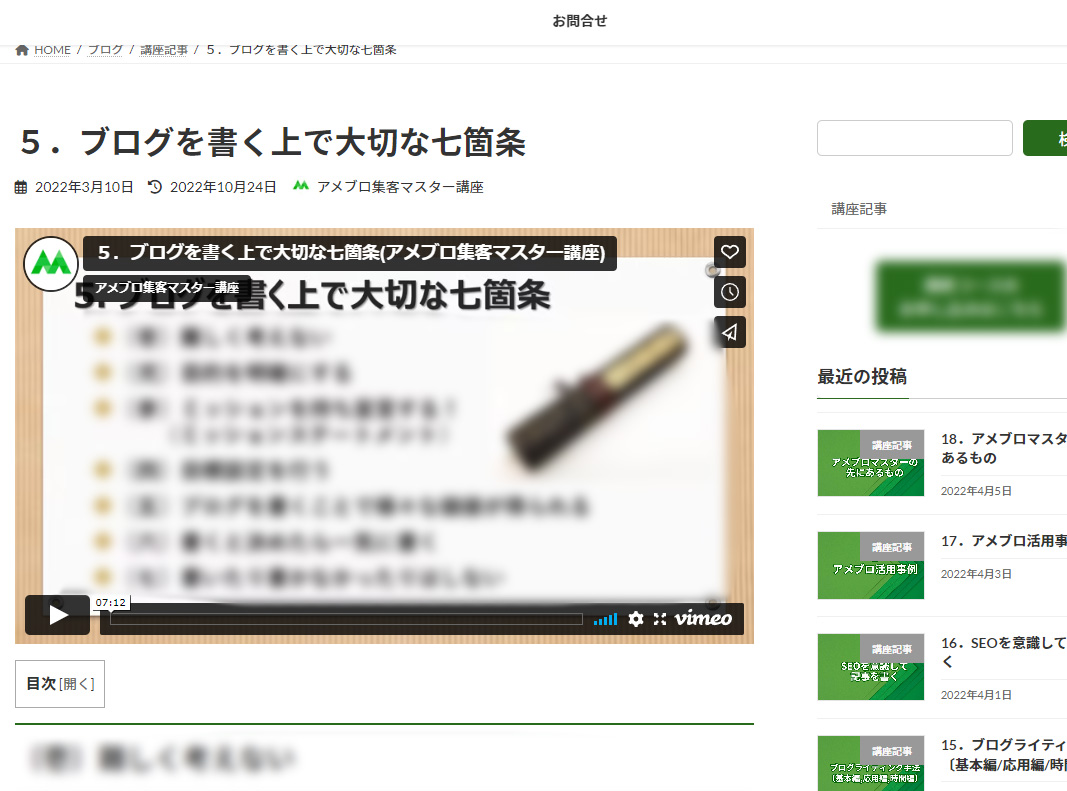Open thumbnail ブログライティング手法

(871, 763)
